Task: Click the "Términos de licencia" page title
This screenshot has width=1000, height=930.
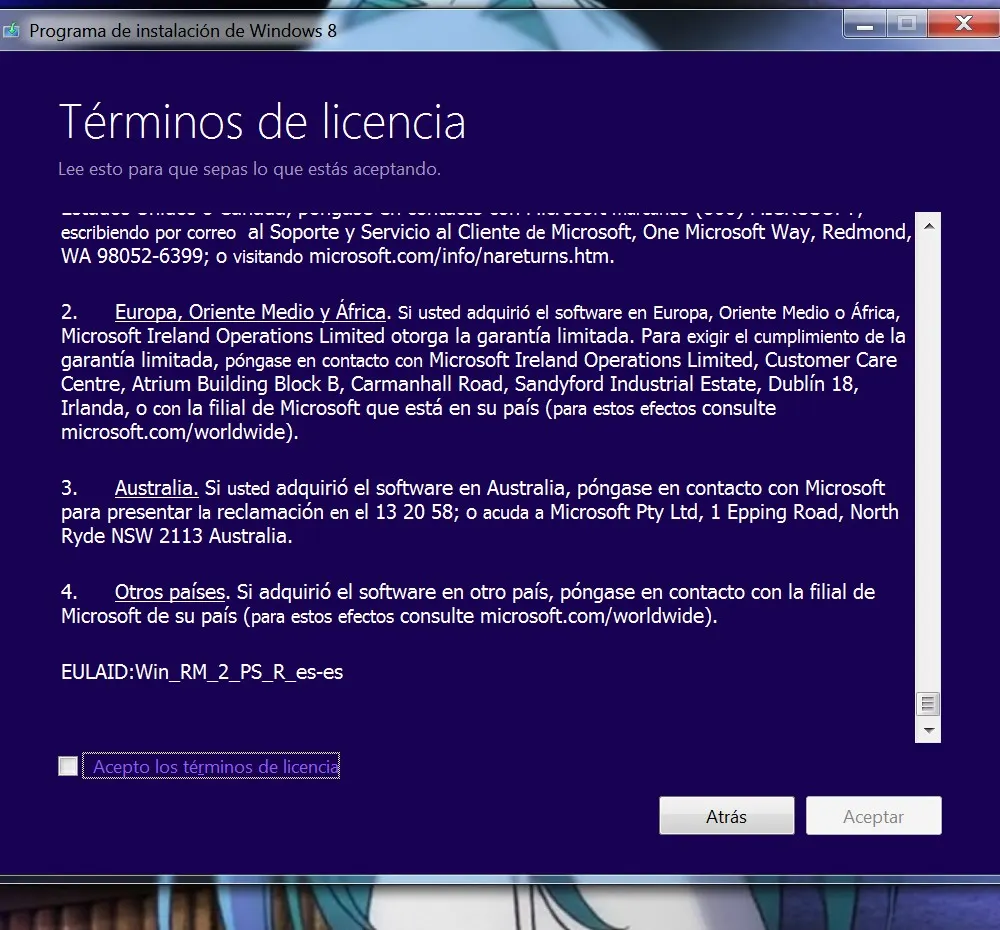Action: click(263, 121)
